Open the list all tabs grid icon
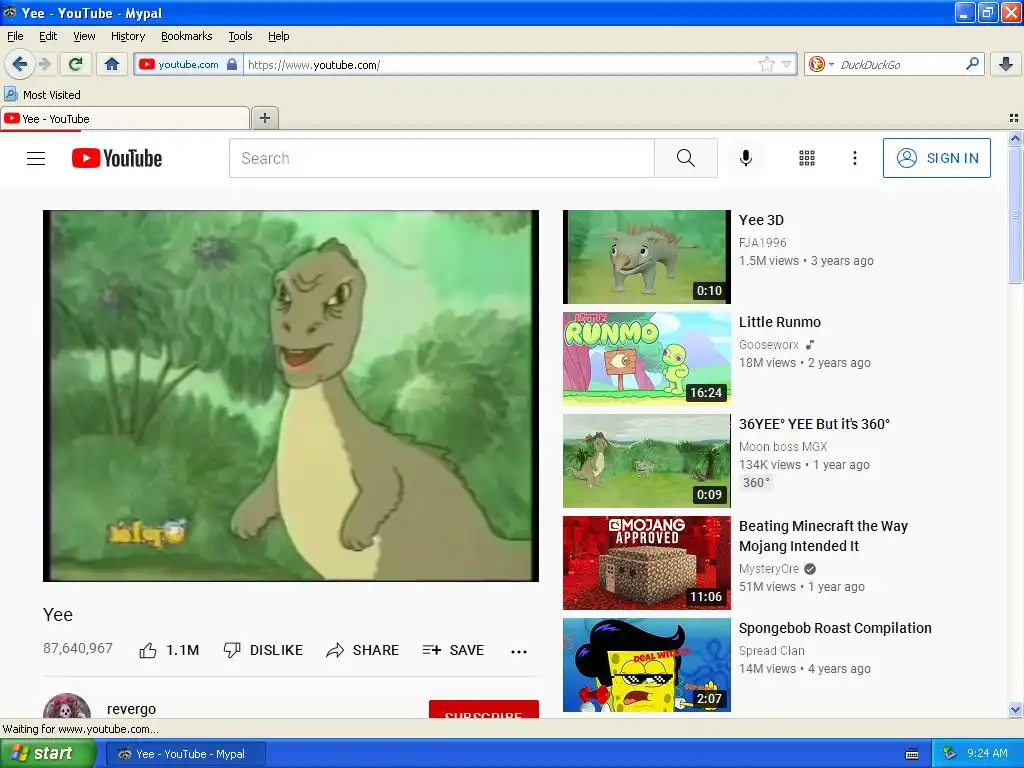Image resolution: width=1024 pixels, height=768 pixels. pyautogui.click(x=1014, y=118)
